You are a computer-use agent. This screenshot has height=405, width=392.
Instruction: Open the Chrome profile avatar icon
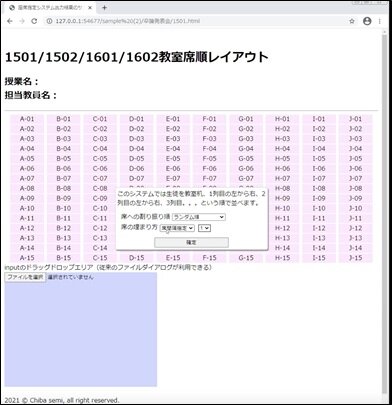click(x=367, y=21)
